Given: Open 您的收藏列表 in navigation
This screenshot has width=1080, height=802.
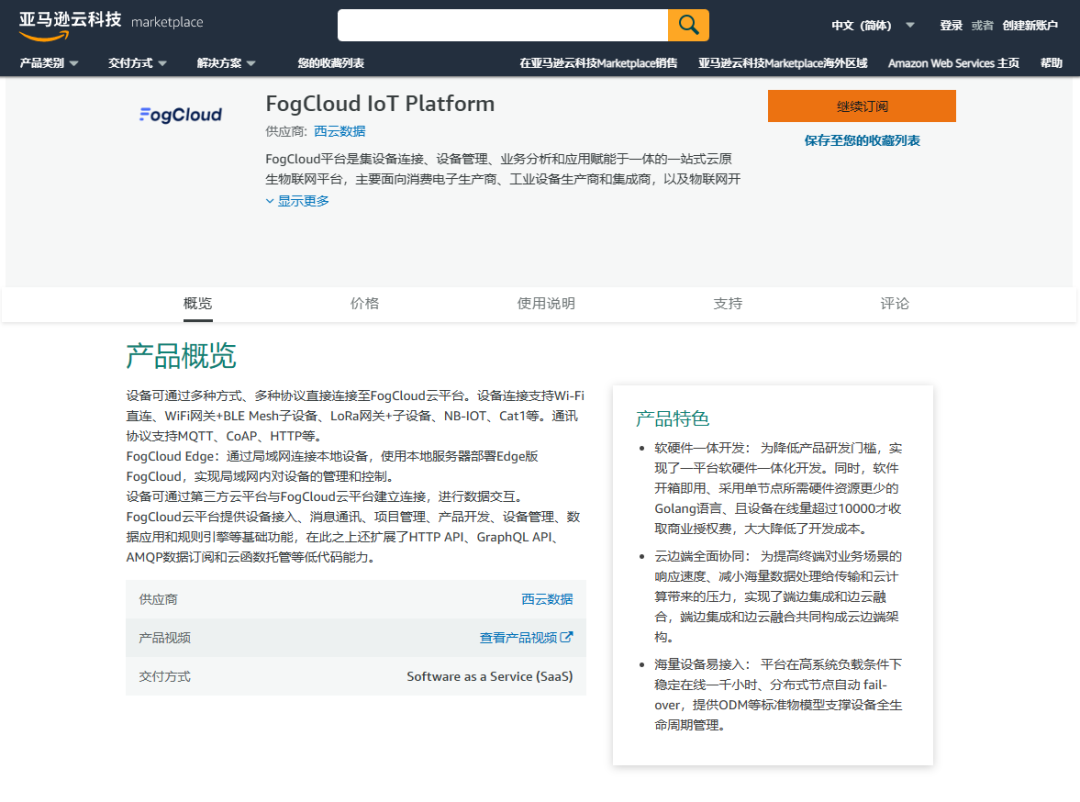Looking at the screenshot, I should click(331, 63).
